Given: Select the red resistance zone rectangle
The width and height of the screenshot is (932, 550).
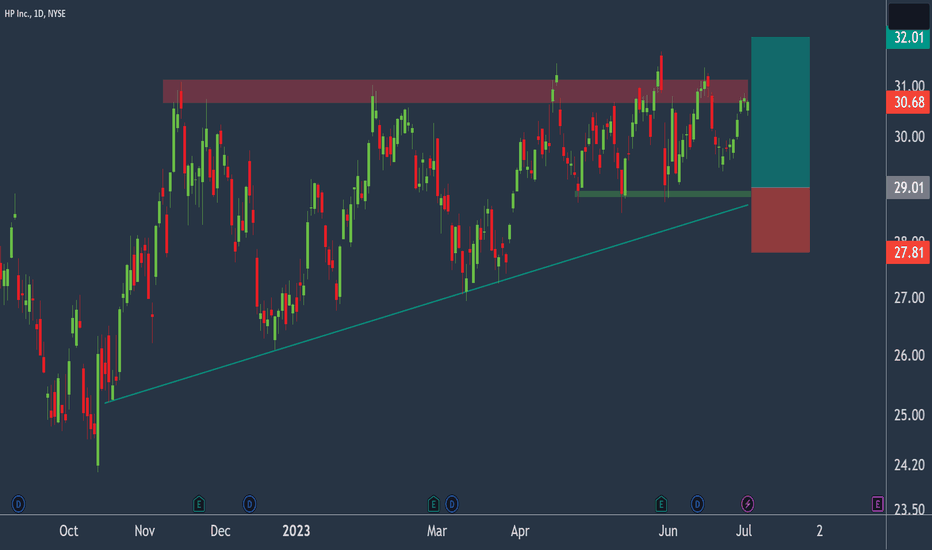Looking at the screenshot, I should tap(455, 92).
